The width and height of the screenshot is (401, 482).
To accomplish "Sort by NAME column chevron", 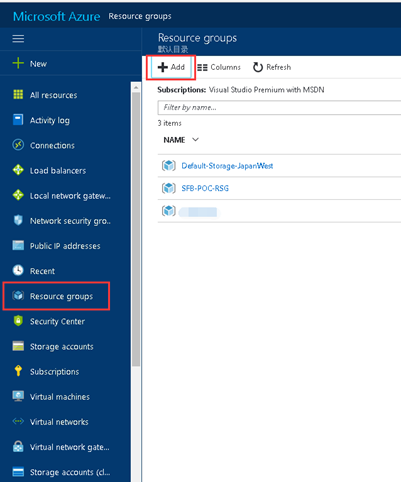I will (195, 140).
